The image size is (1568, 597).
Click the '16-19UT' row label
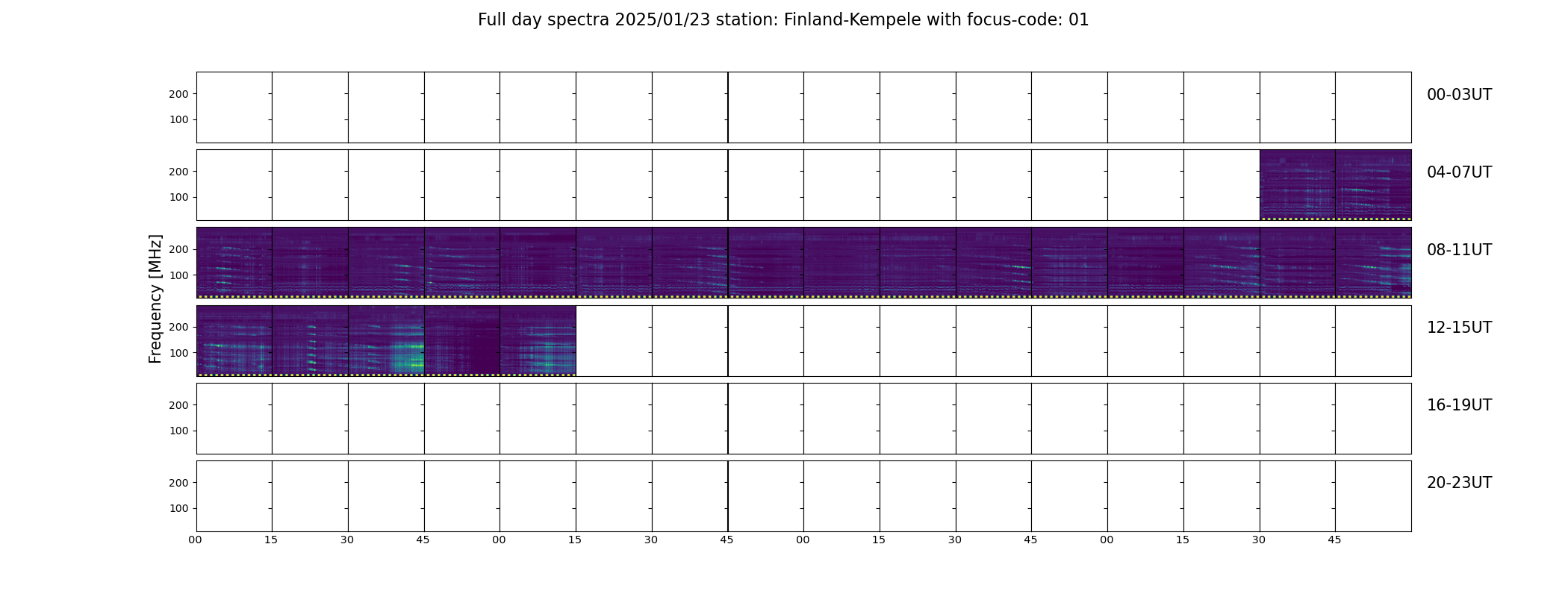(1459, 405)
